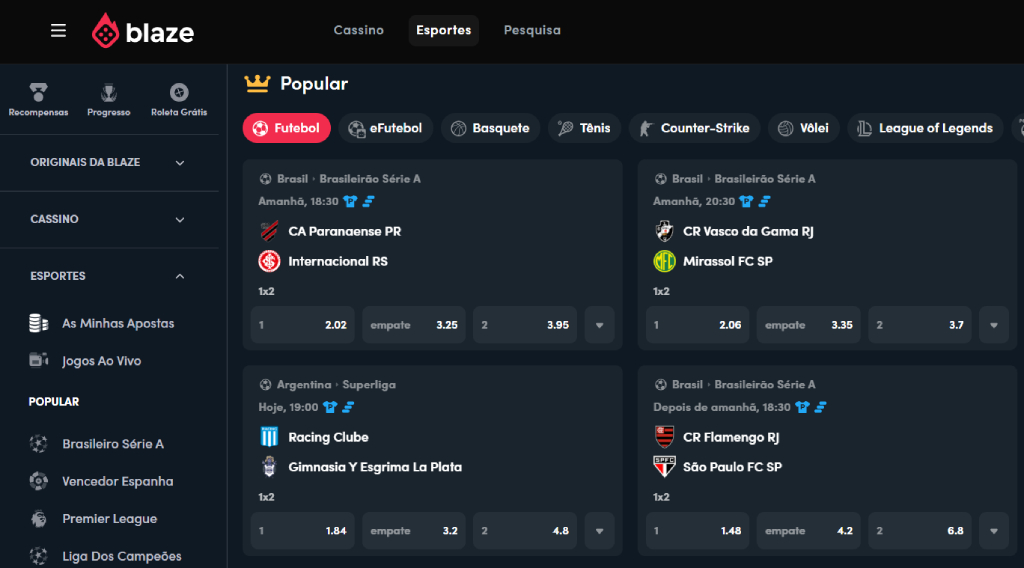Bet on empate at 3.25
This screenshot has width=1024, height=568.
coord(413,324)
